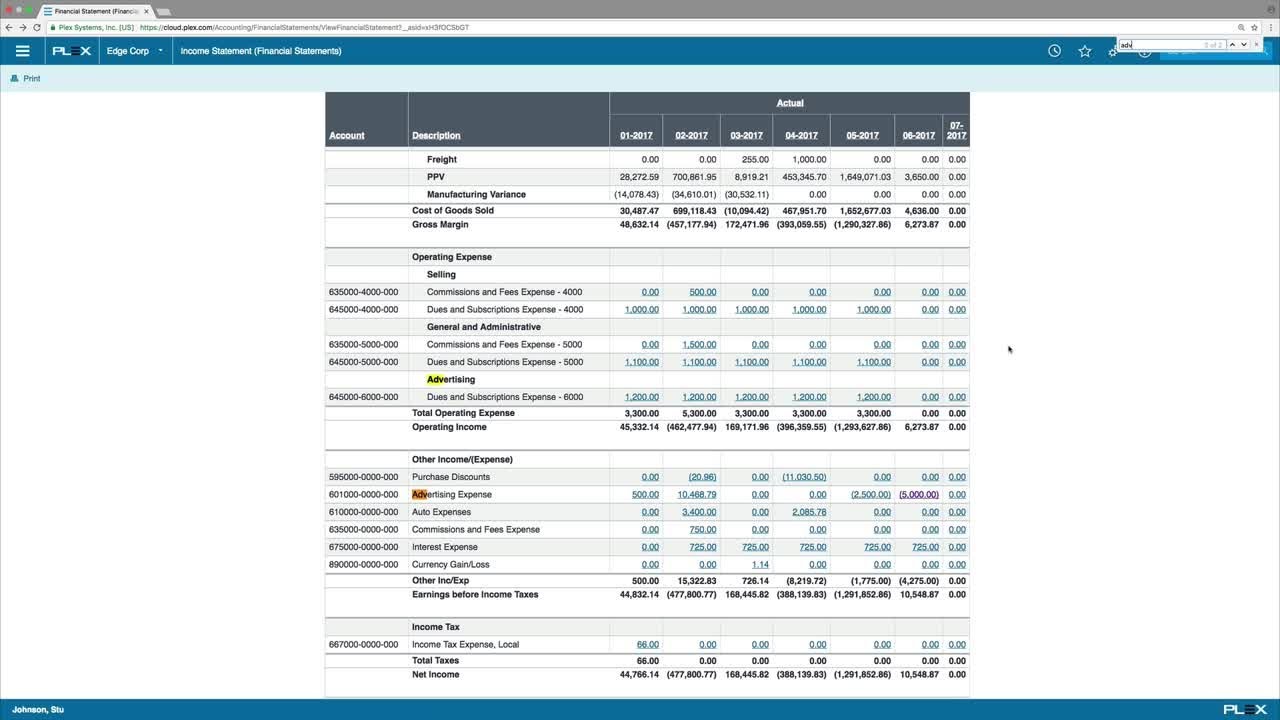The height and width of the screenshot is (720, 1280).
Task: Click the browser back arrow
Action: click(9, 27)
